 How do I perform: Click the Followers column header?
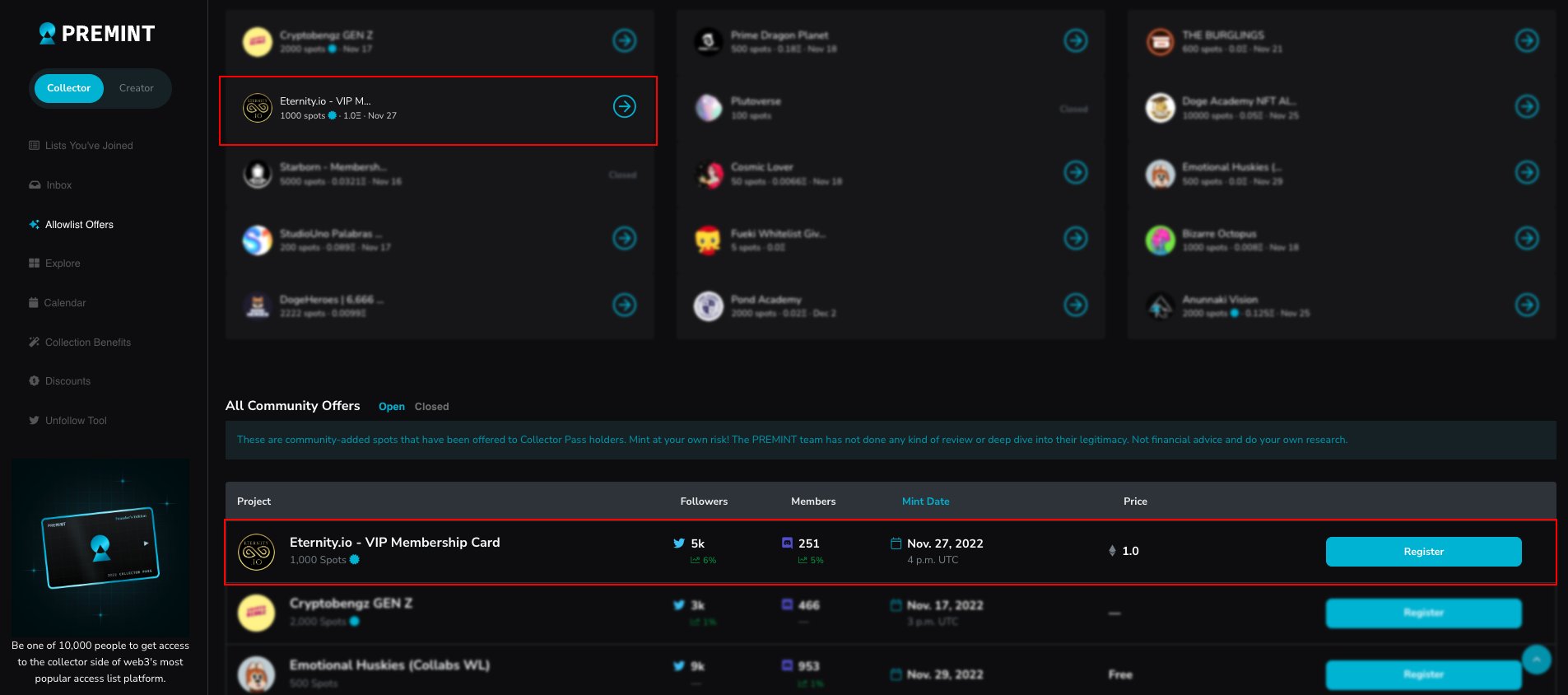pyautogui.click(x=704, y=501)
